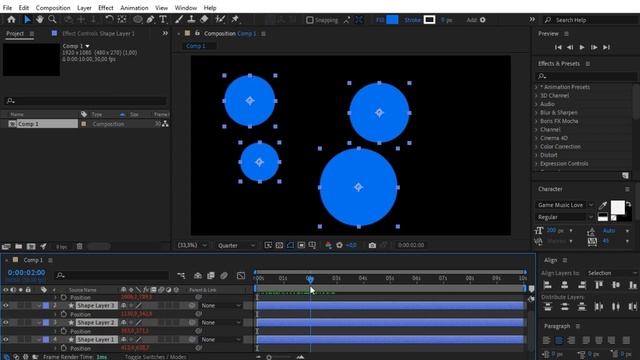Open Shape Layer 3 parent None dropdown
640x360 pixels.
[220, 306]
